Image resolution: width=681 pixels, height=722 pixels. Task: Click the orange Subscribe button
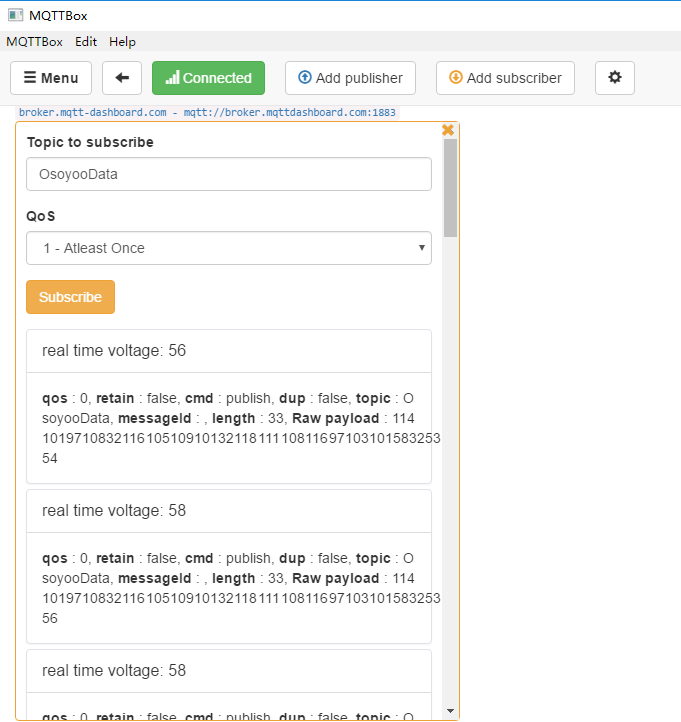[x=70, y=297]
